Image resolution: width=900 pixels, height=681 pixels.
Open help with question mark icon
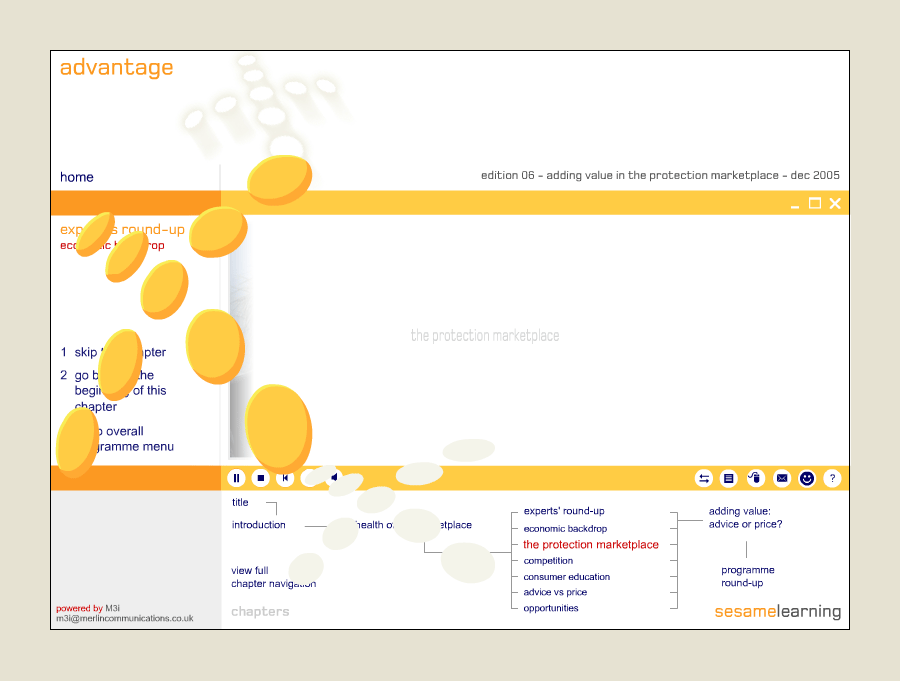832,478
